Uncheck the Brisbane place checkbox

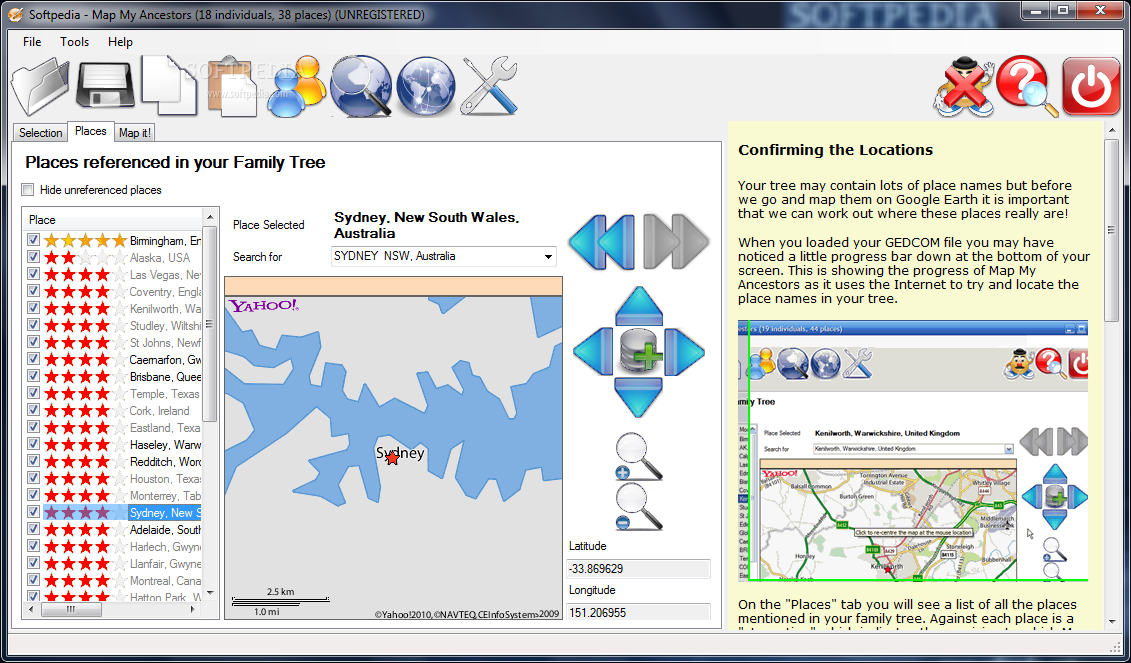click(x=32, y=376)
